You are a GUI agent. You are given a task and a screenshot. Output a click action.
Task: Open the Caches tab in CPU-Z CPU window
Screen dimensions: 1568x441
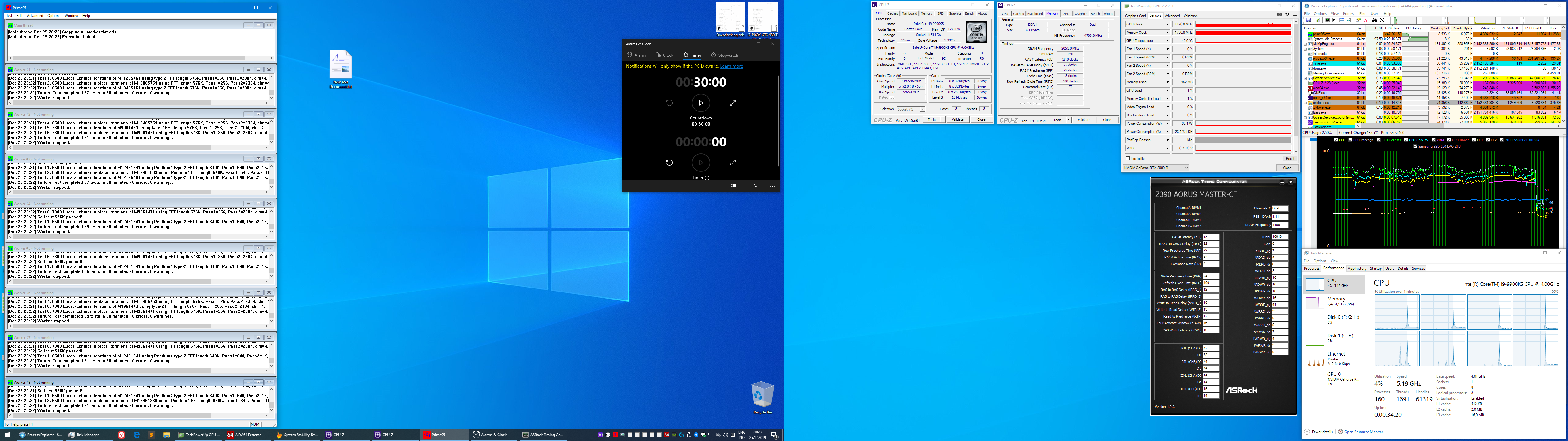892,13
